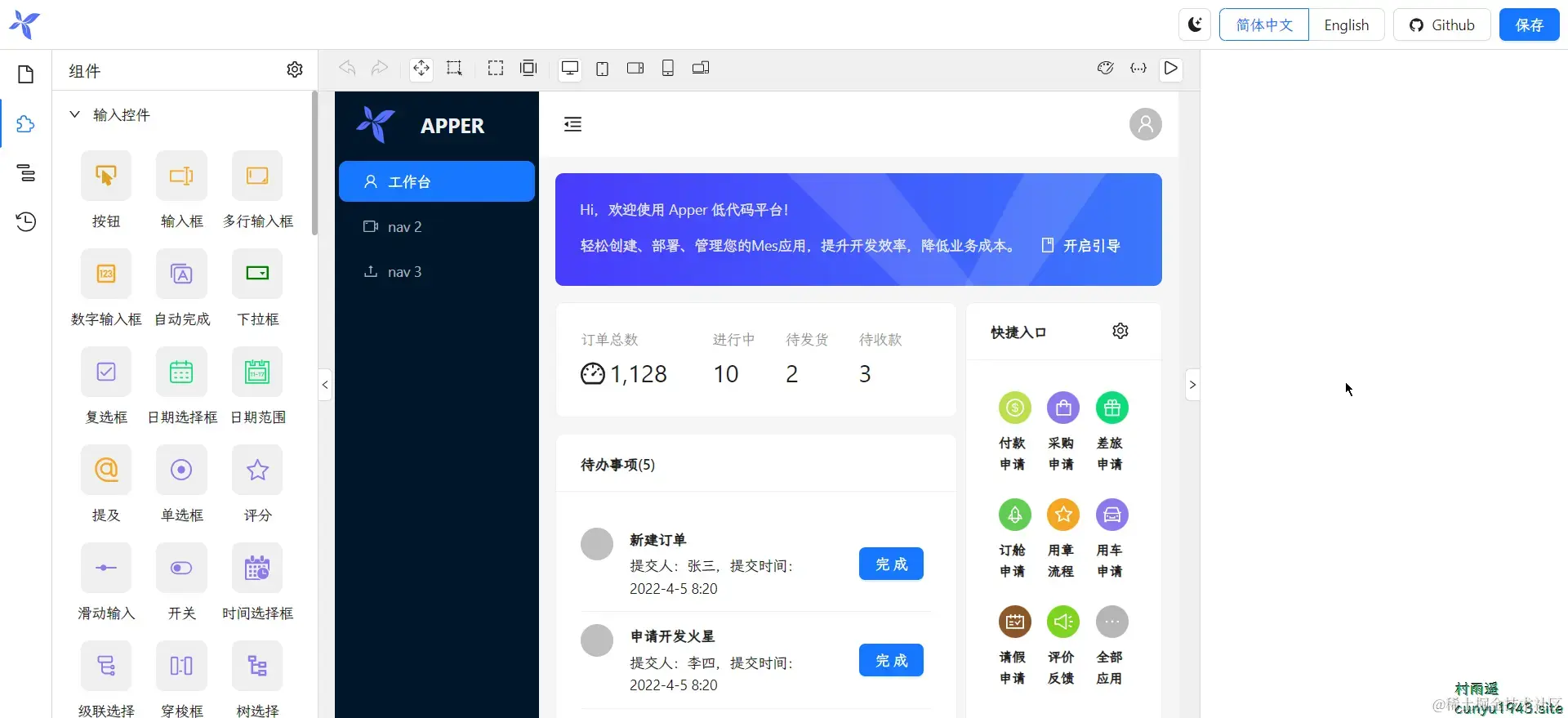Click 完成 for the 申请开发火星 task
1568x718 pixels.
[x=891, y=660]
